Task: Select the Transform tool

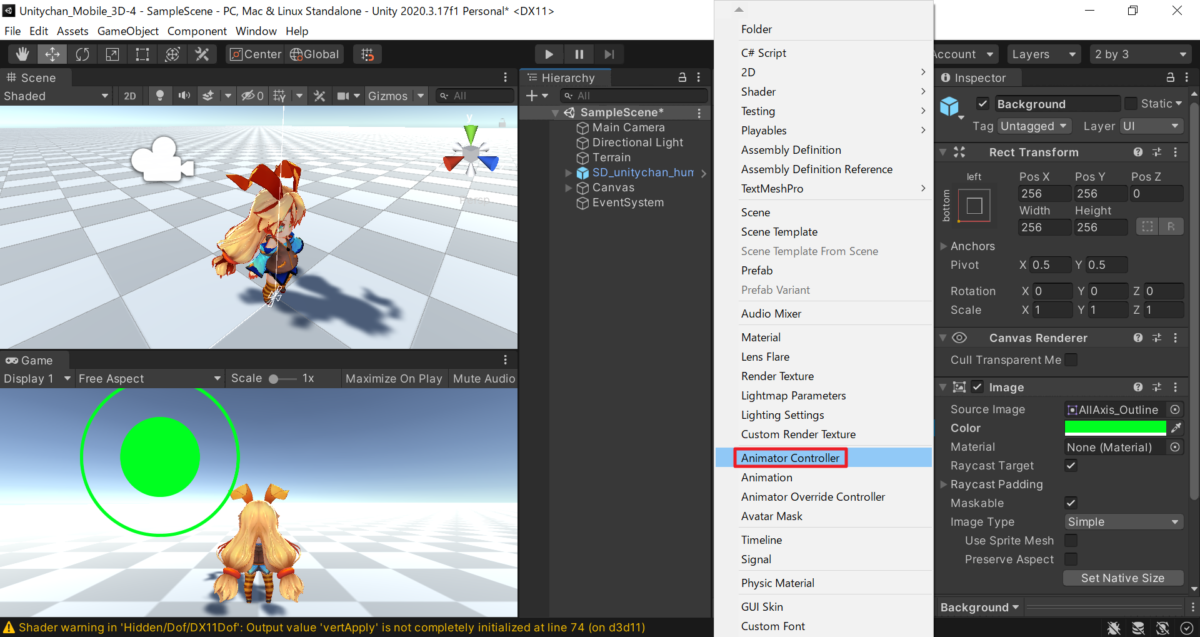Action: [172, 54]
